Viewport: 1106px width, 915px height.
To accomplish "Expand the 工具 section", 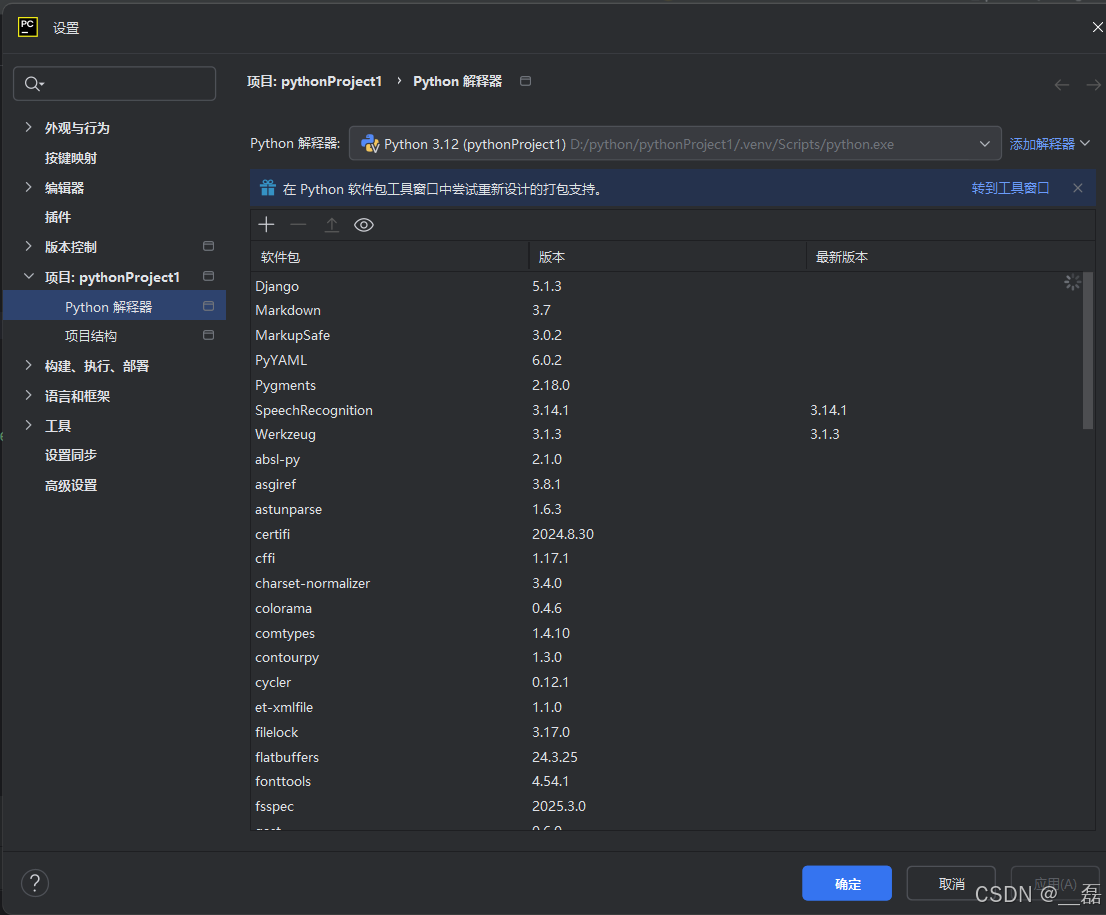I will click(x=28, y=425).
